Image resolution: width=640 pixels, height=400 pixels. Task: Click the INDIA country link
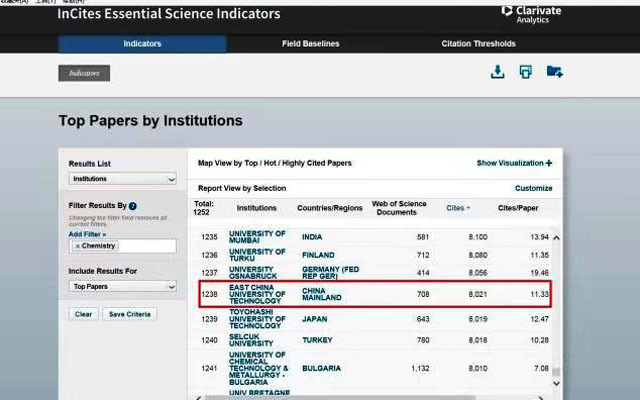pyautogui.click(x=312, y=237)
